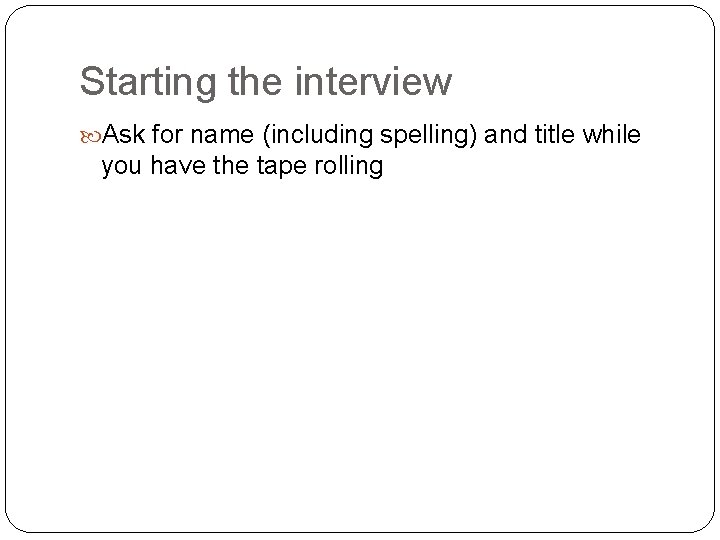
Task: Click the word "the" in the title
Action: click(x=255, y=81)
